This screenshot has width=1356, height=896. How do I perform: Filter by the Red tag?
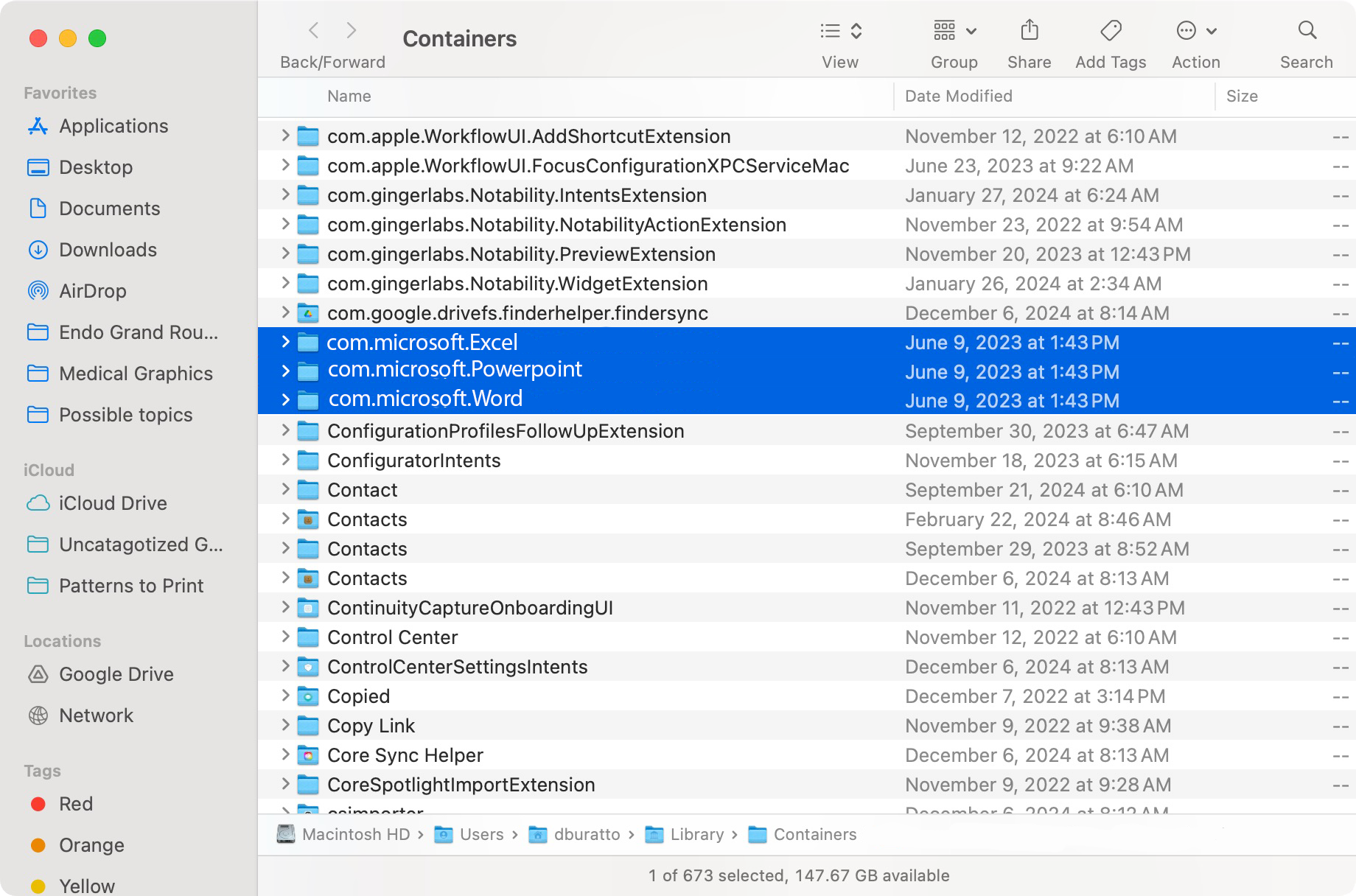(x=75, y=804)
